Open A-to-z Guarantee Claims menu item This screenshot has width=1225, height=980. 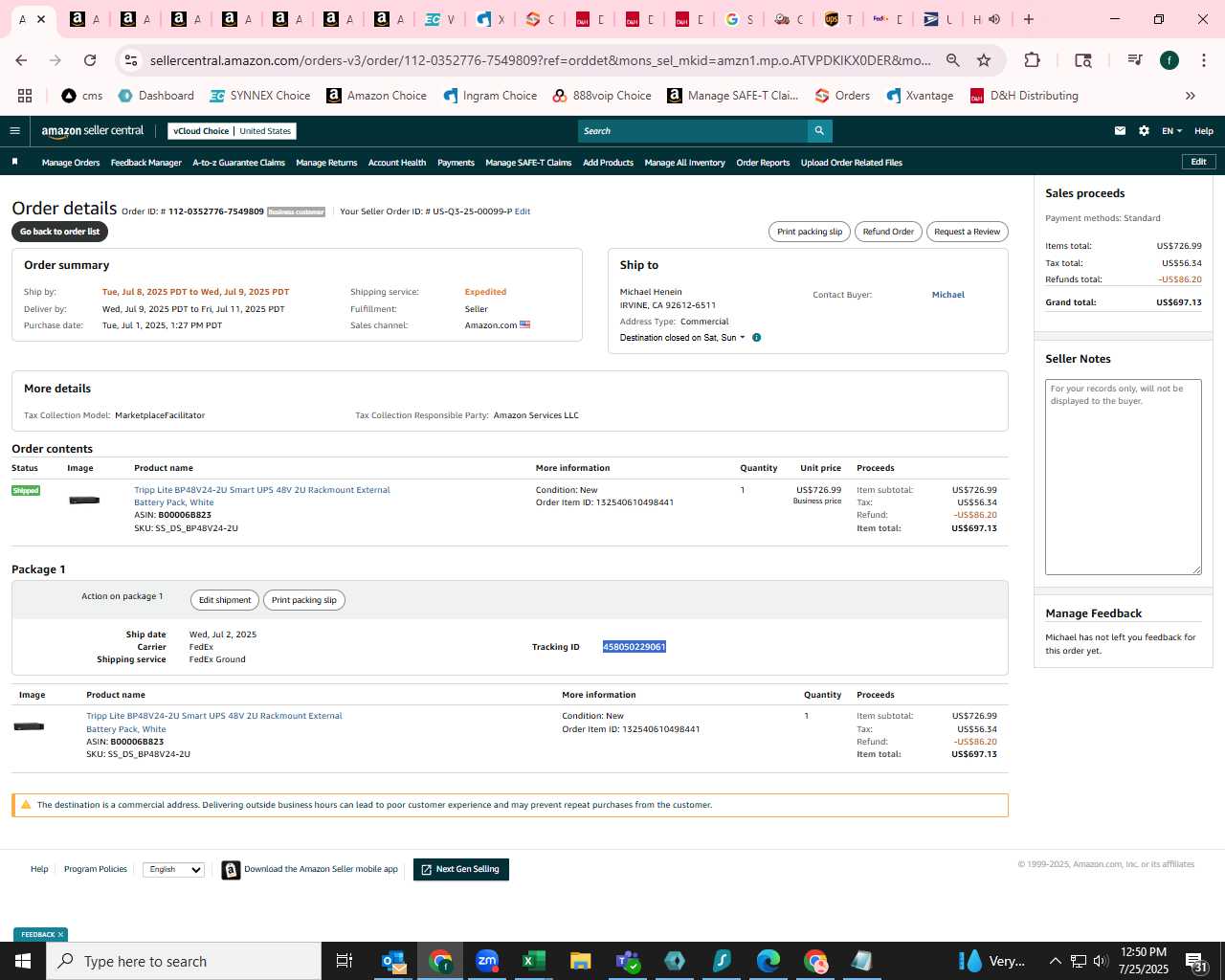(238, 163)
